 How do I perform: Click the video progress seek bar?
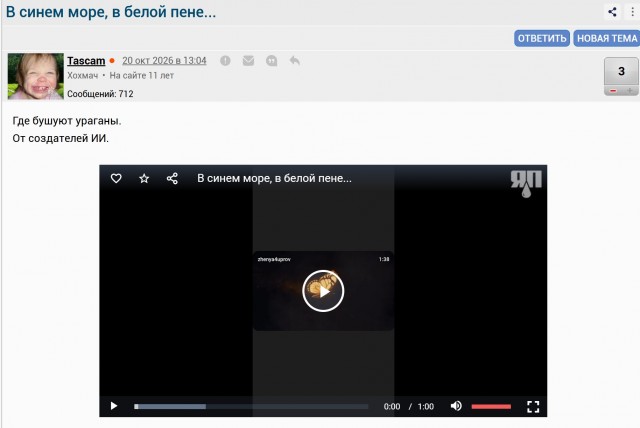tap(251, 406)
